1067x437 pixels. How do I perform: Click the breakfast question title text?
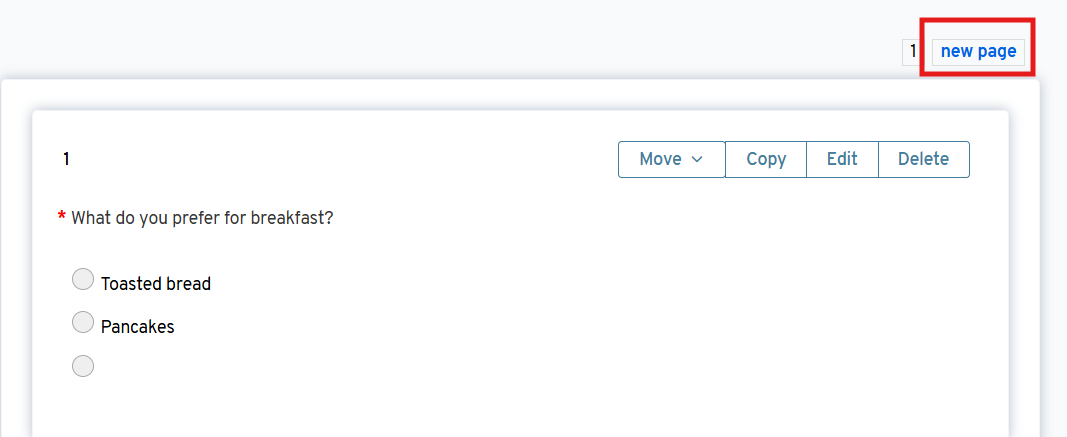coord(202,217)
